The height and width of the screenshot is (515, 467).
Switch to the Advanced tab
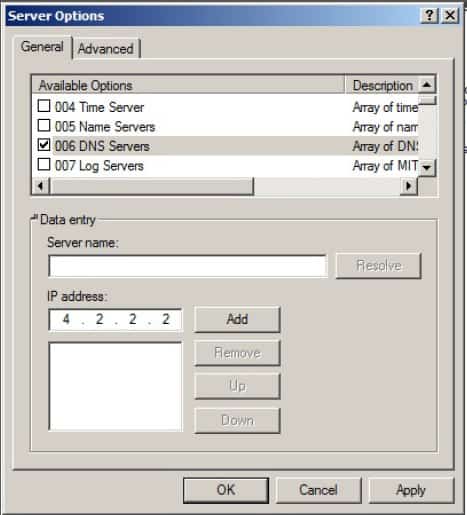[x=106, y=49]
